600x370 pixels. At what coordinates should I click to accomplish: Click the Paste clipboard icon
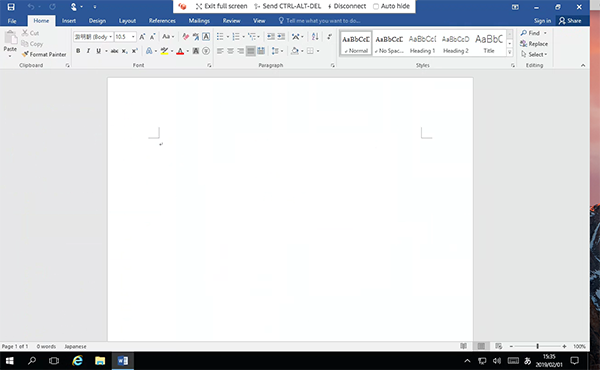pyautogui.click(x=10, y=38)
